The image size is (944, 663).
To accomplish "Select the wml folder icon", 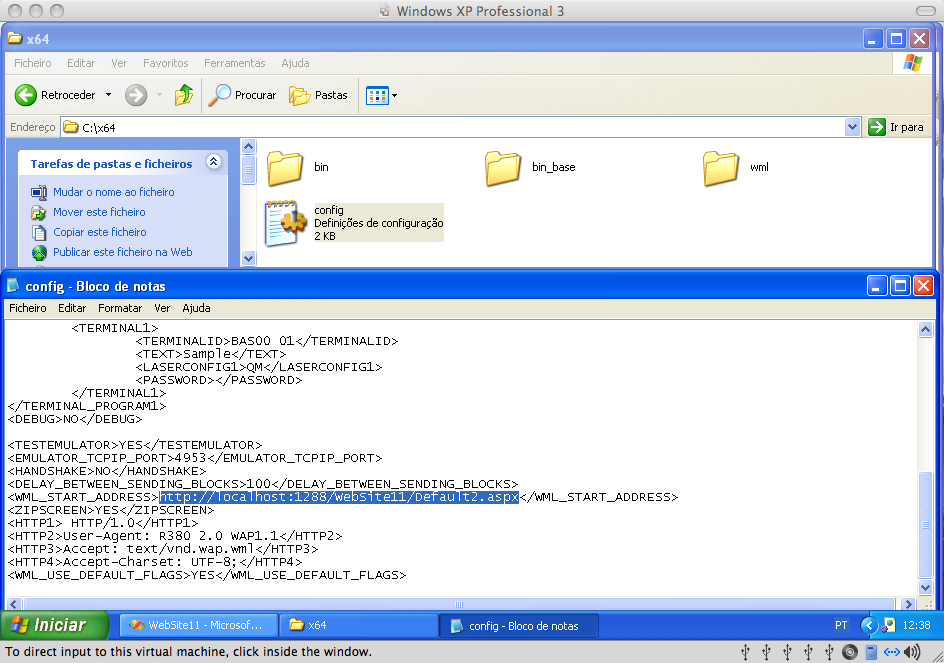I will [x=721, y=168].
